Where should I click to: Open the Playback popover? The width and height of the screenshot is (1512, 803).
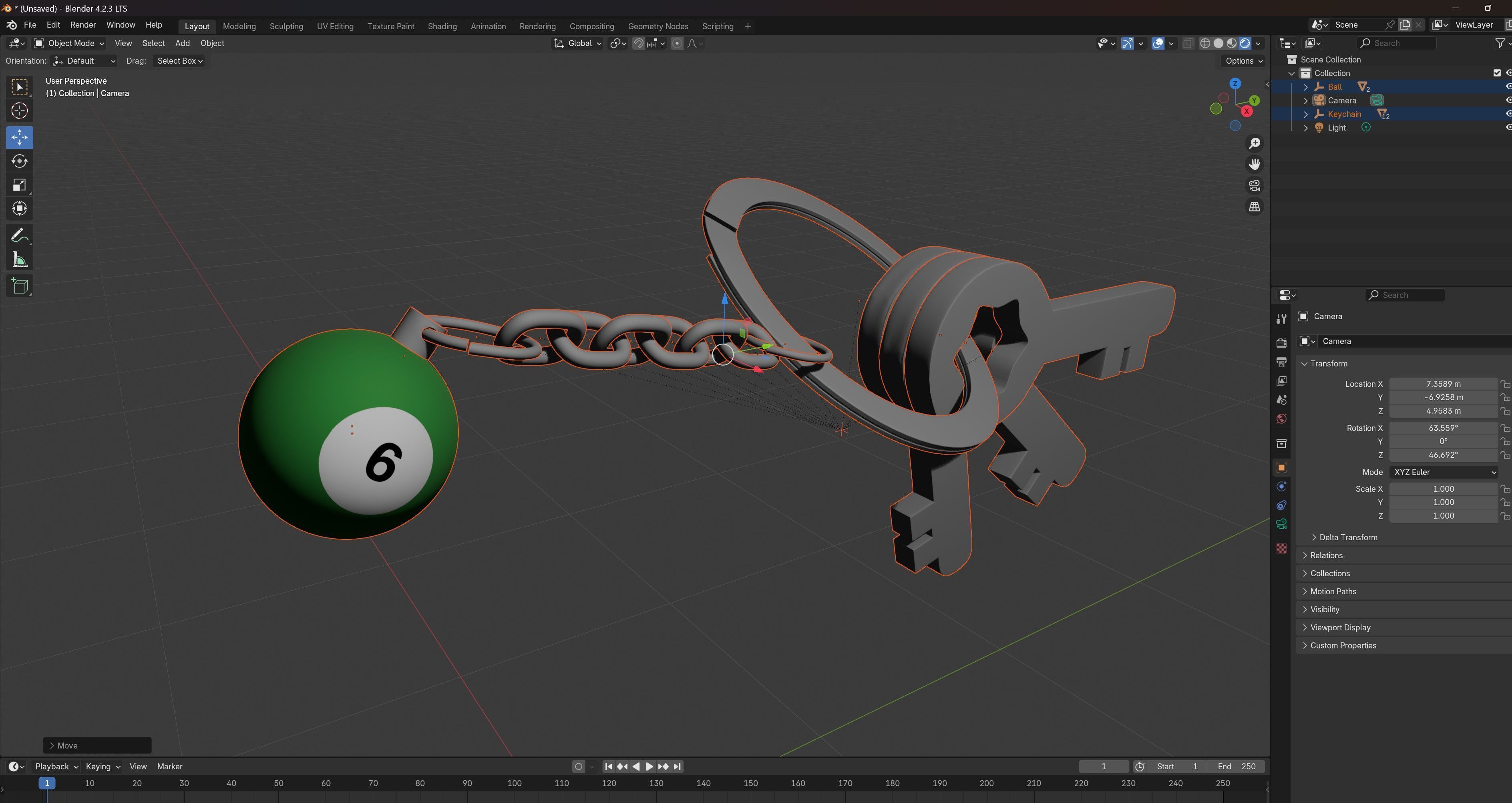click(56, 767)
